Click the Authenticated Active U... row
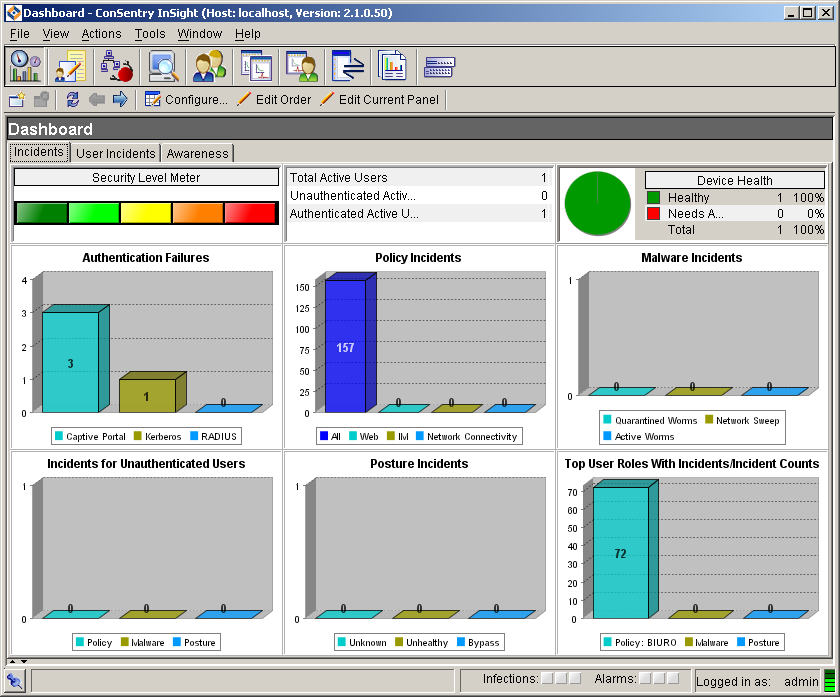840x697 pixels. pyautogui.click(x=418, y=214)
